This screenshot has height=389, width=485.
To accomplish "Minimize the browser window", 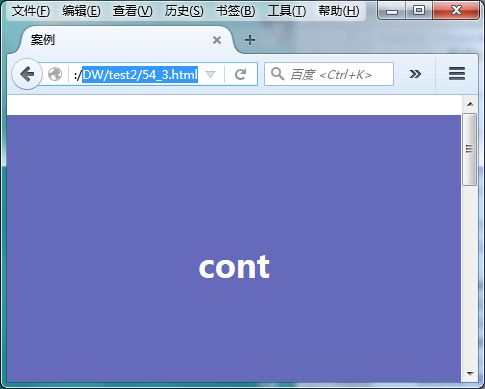I will tap(392, 11).
